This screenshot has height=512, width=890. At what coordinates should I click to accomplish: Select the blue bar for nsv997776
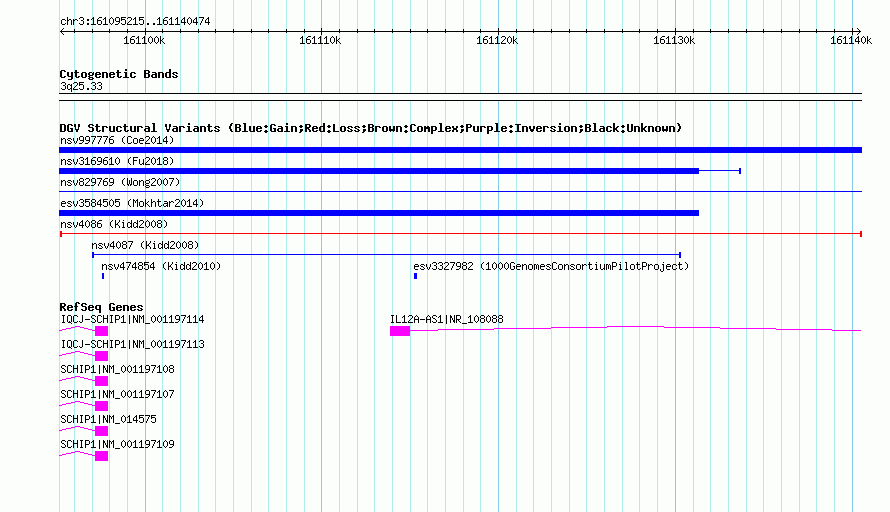point(460,150)
